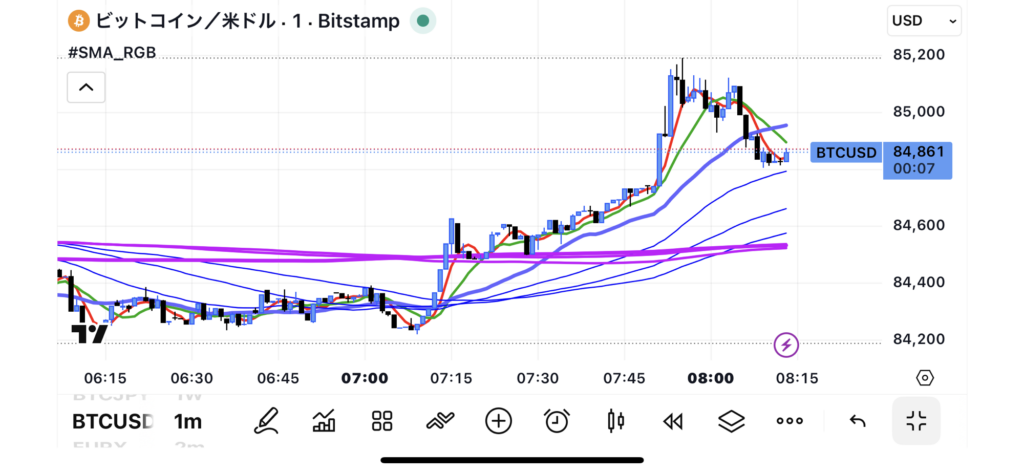The image size is (1024, 473).
Task: Tap the green market status dot
Action: pos(424,20)
